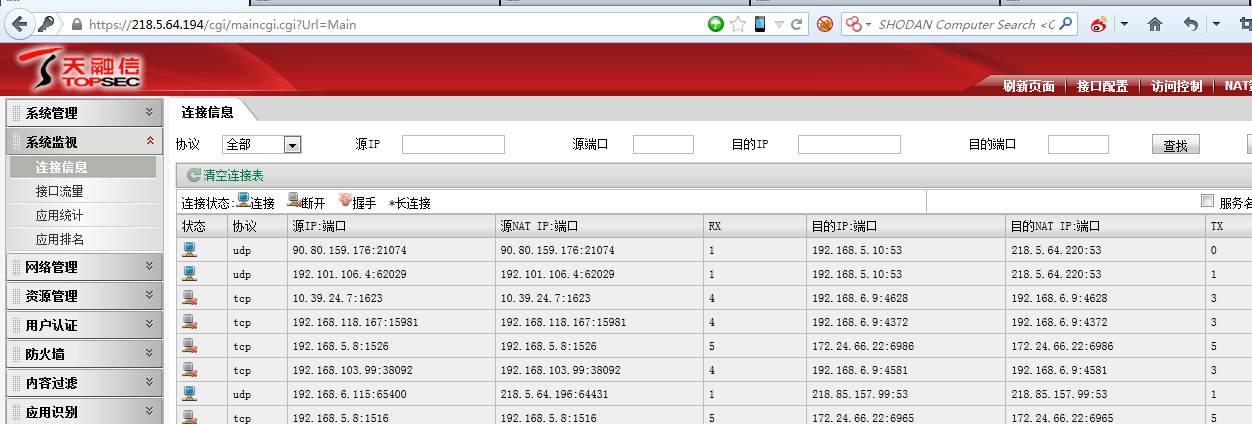Click the 查找 button
The width and height of the screenshot is (1252, 424).
1175,145
